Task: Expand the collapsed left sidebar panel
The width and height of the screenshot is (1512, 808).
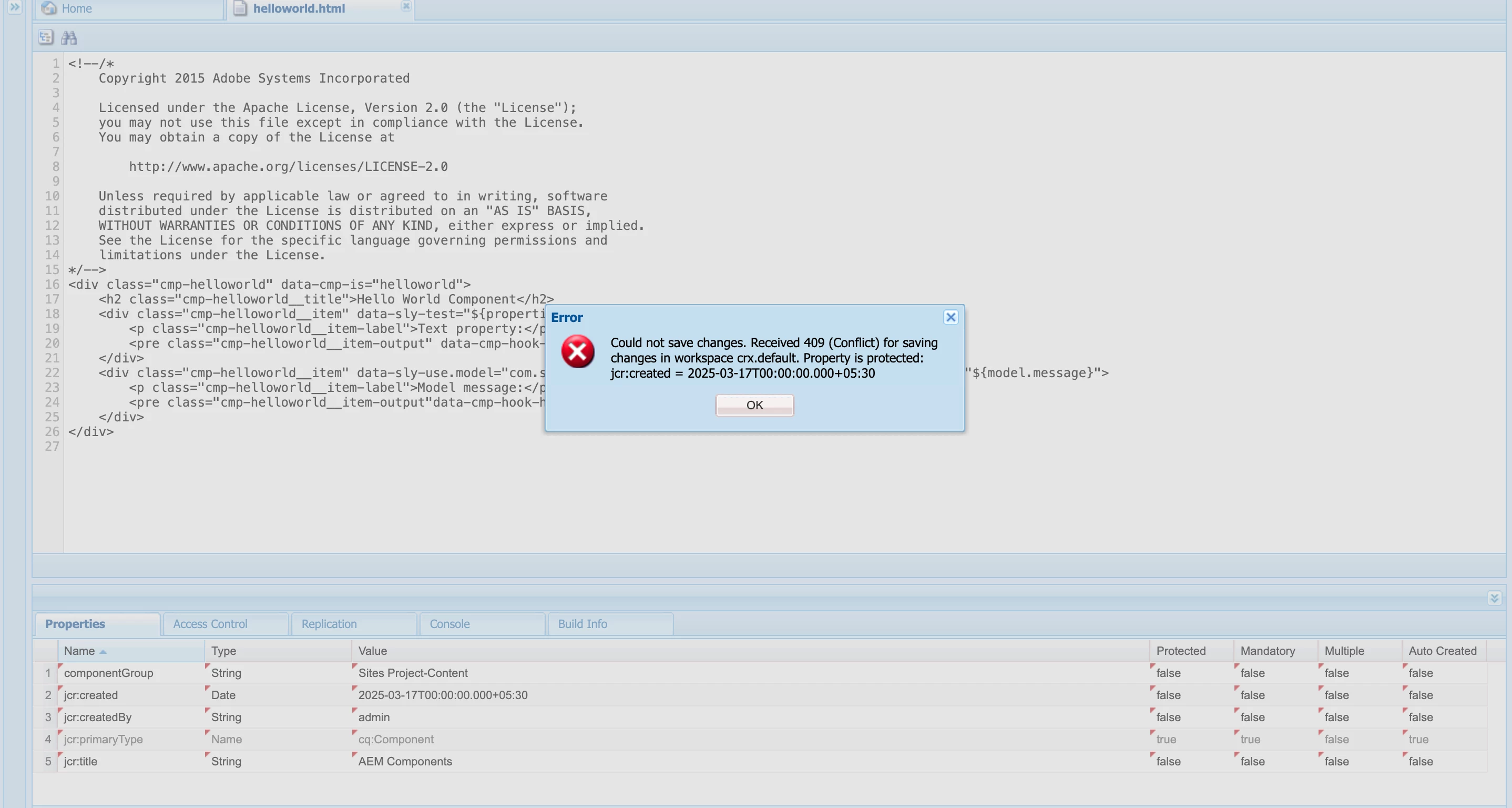Action: [x=15, y=7]
